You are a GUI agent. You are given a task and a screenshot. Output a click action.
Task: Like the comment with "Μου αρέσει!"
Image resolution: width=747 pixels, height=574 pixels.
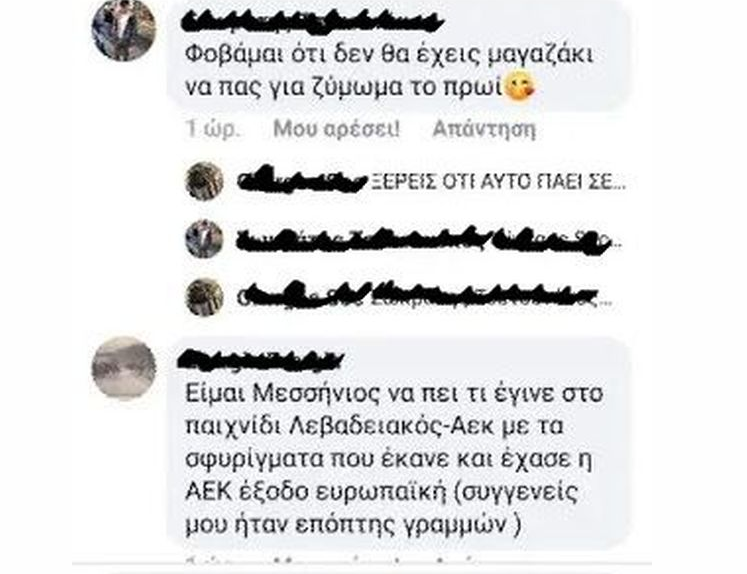pos(336,129)
